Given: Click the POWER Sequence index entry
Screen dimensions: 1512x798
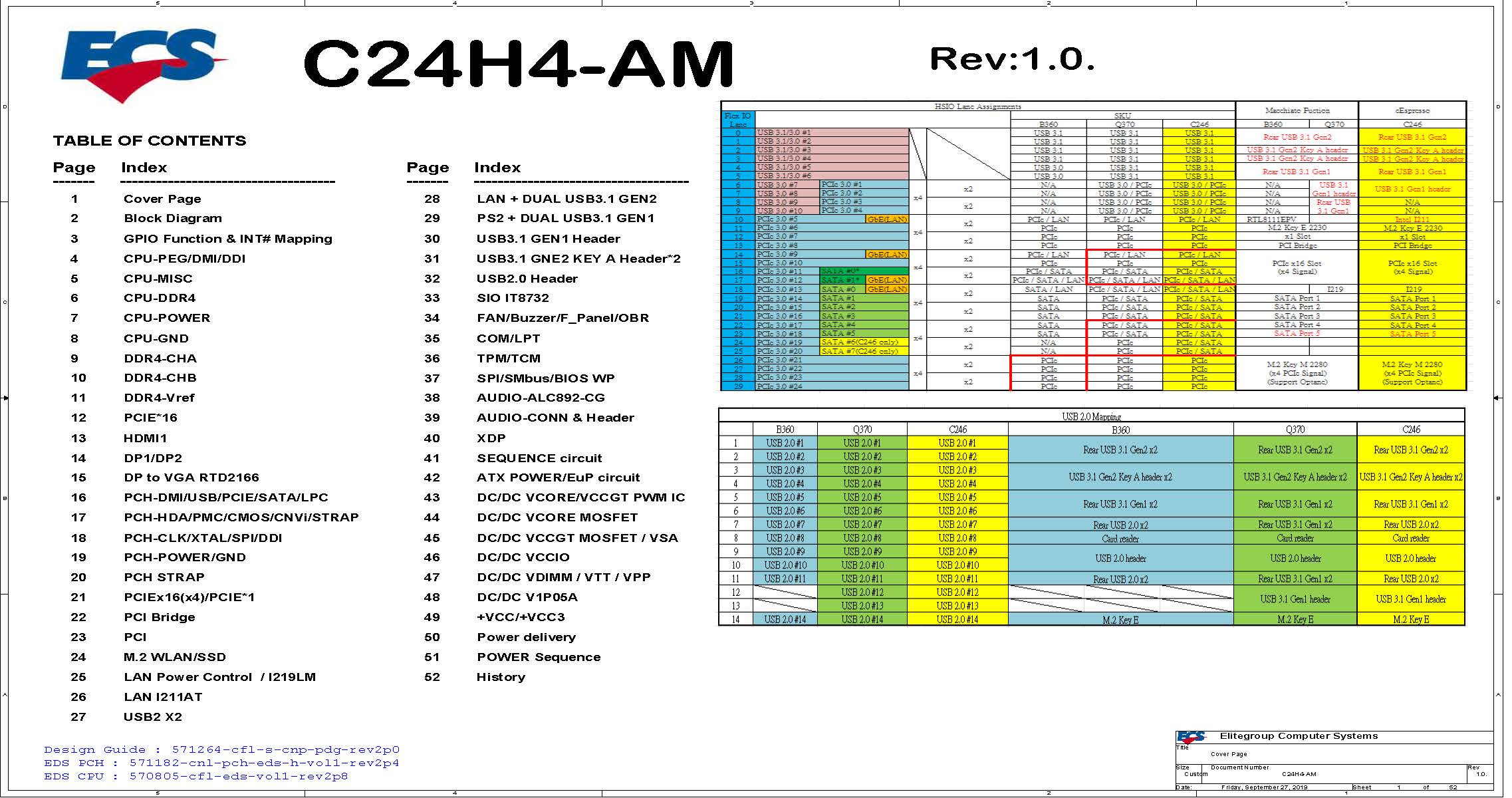Looking at the screenshot, I should (539, 657).
